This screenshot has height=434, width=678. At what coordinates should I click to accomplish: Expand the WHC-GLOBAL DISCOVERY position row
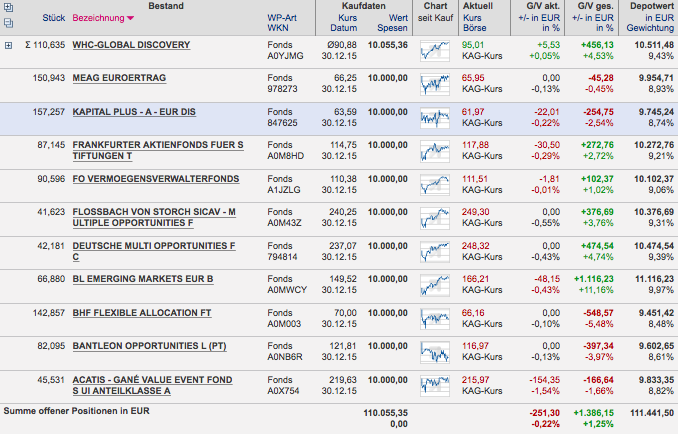click(8, 45)
